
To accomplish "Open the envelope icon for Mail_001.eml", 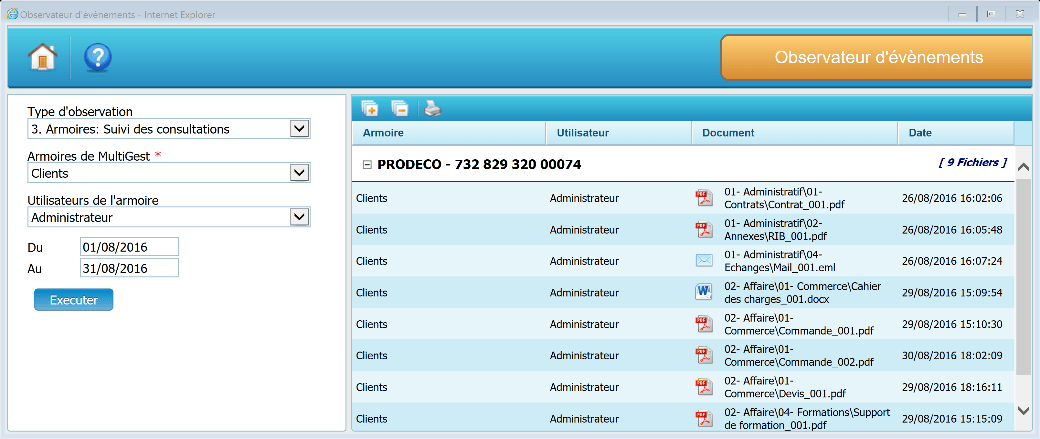I will click(x=703, y=261).
